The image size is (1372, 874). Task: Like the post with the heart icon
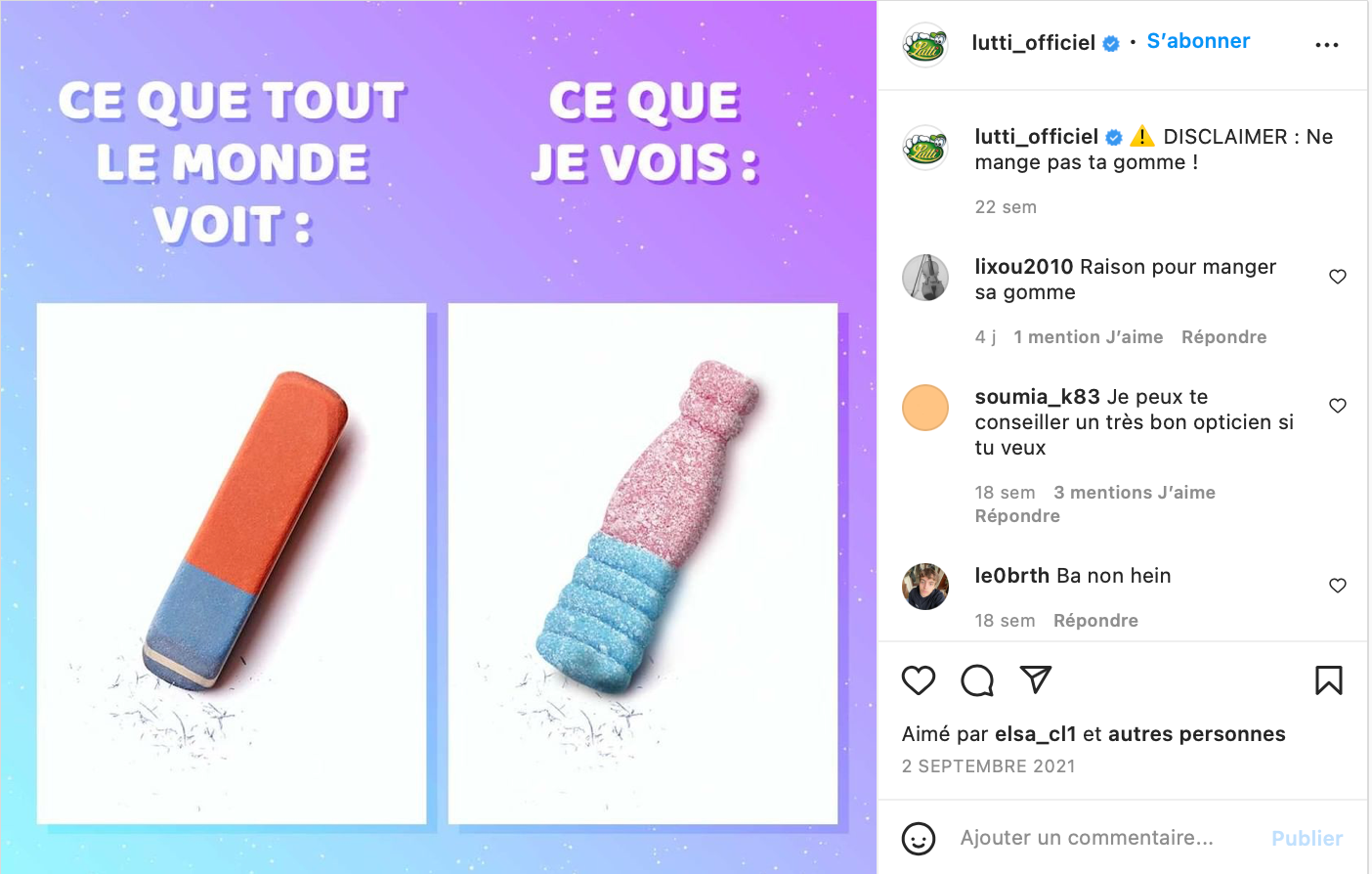coord(918,680)
